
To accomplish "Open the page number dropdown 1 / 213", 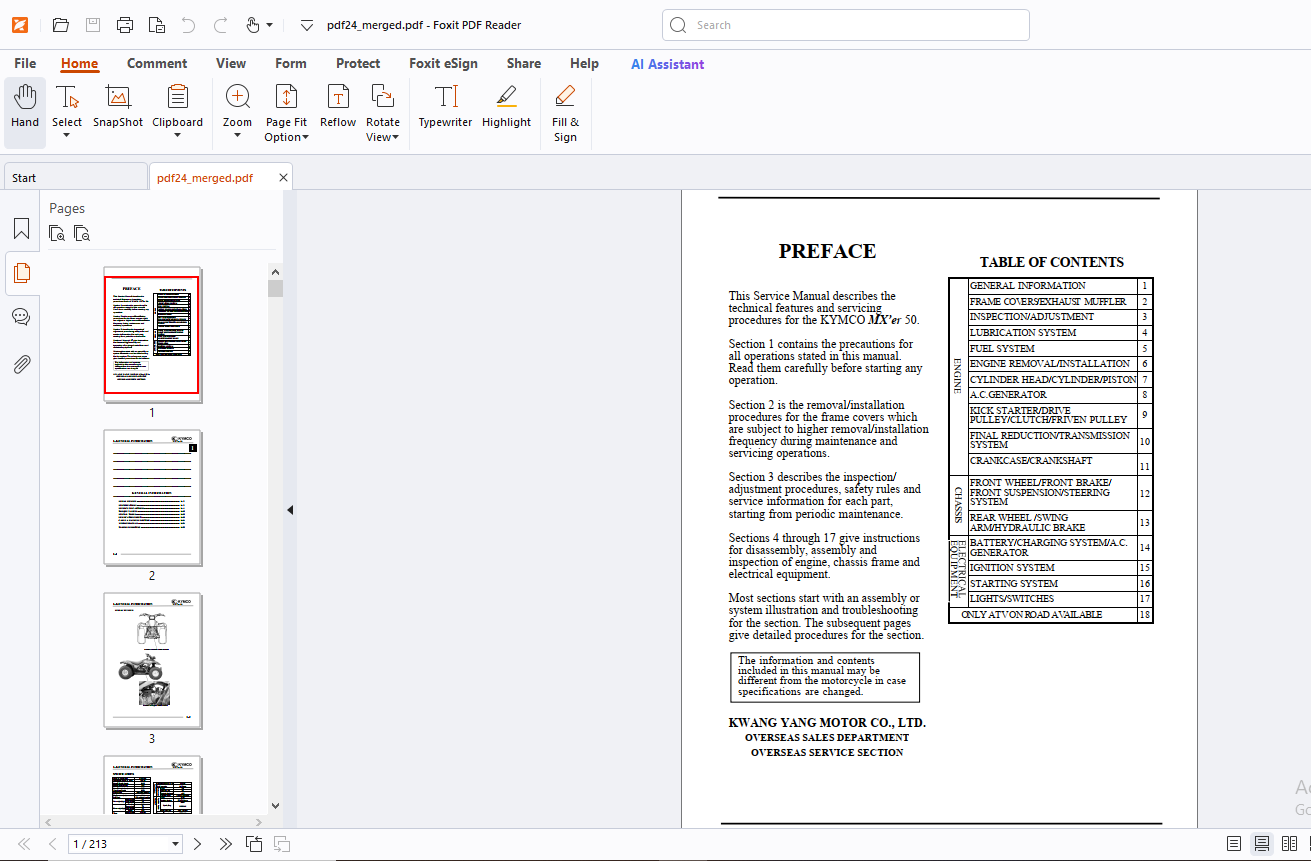I will coord(176,844).
